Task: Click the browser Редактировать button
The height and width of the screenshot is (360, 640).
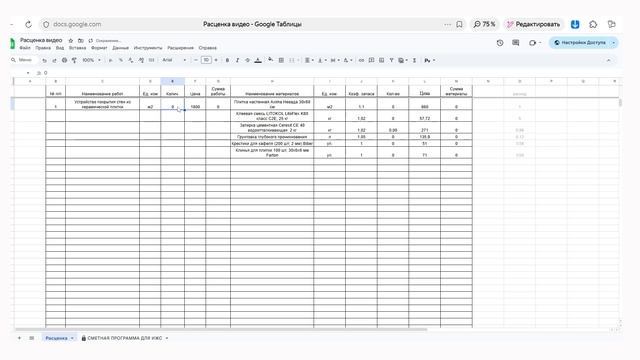Action: coord(533,24)
